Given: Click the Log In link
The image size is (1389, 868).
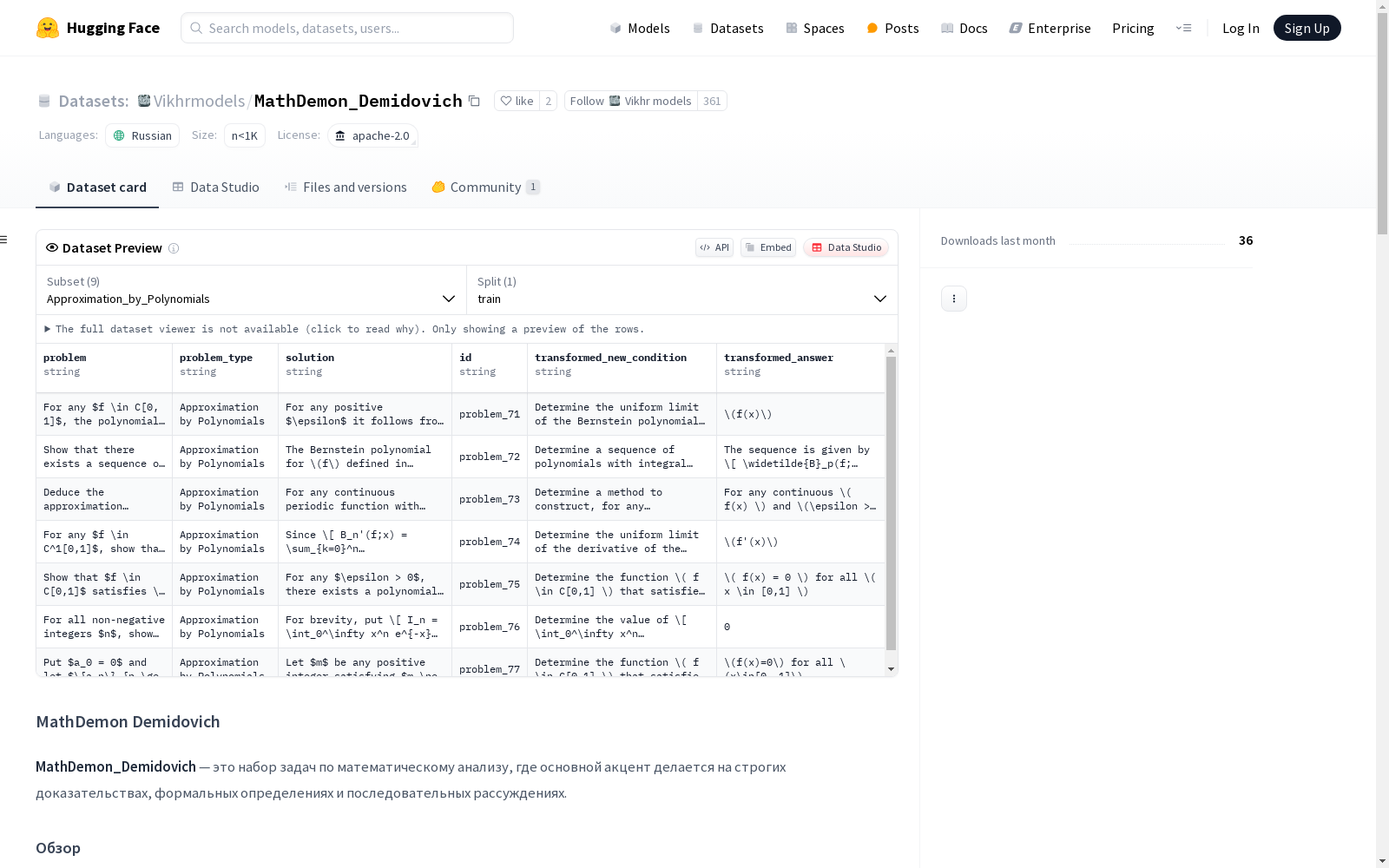Looking at the screenshot, I should point(1241,28).
